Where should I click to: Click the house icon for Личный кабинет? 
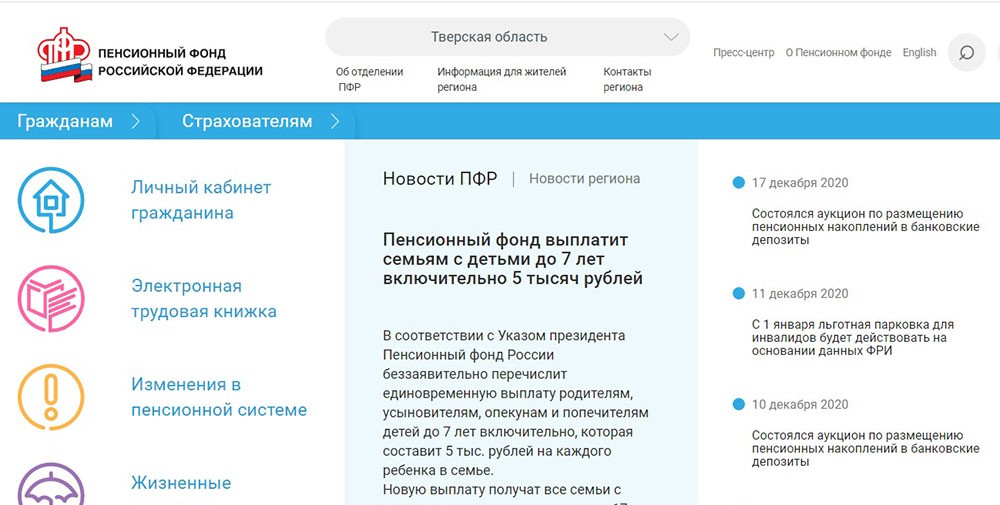[x=51, y=200]
